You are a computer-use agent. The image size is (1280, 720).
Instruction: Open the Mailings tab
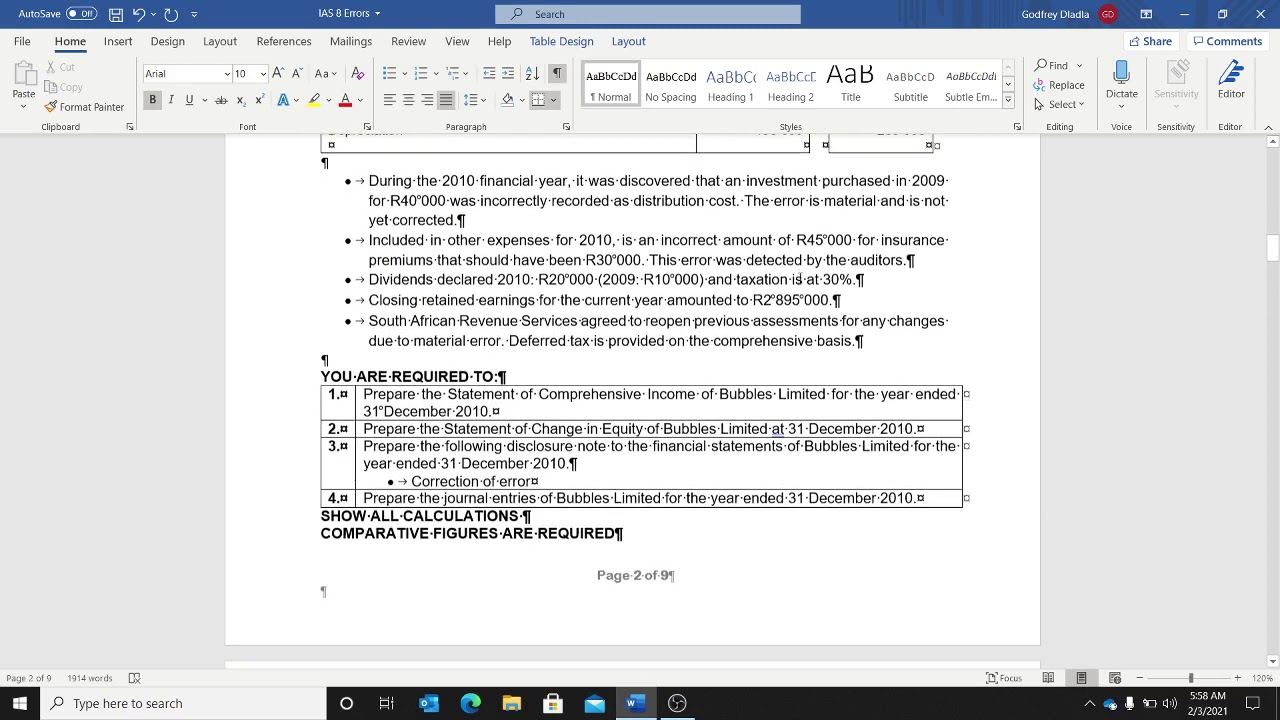point(351,41)
